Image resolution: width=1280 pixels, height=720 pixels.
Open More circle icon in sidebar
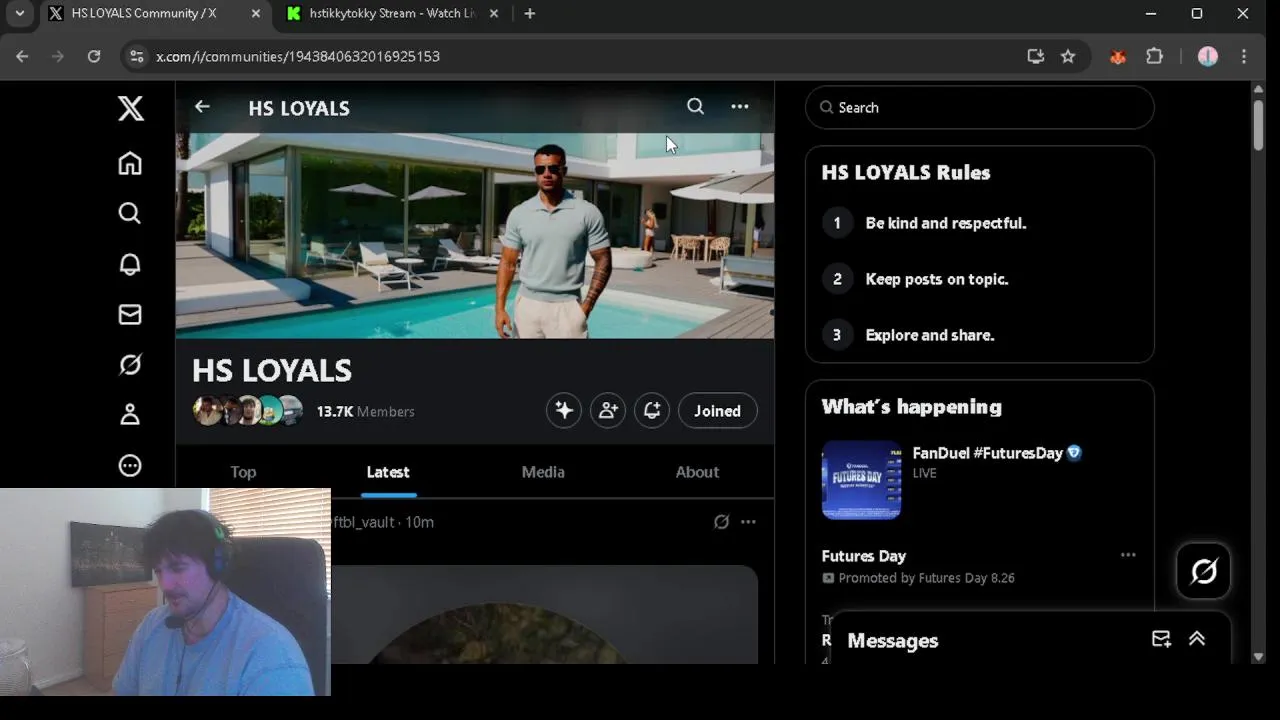(130, 466)
